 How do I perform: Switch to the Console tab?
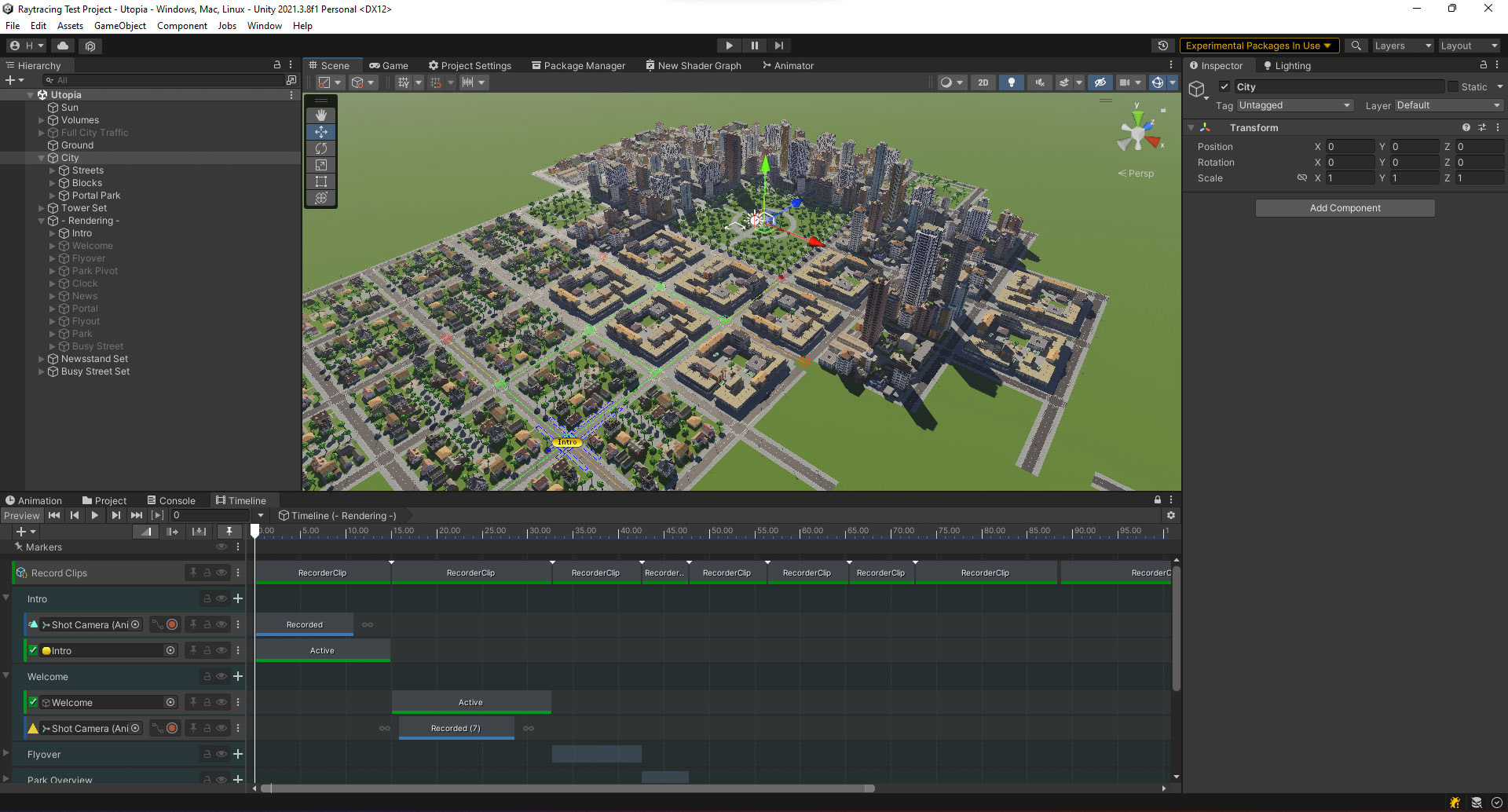point(171,500)
